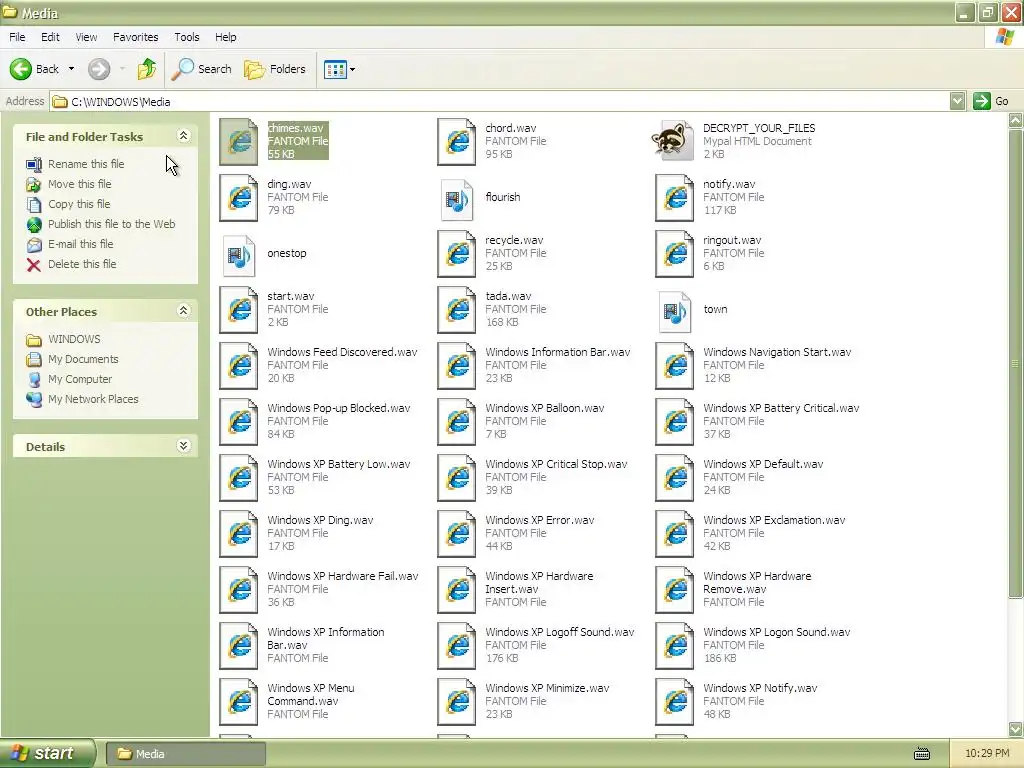
Task: Select the flourish media file icon
Action: 456,200
